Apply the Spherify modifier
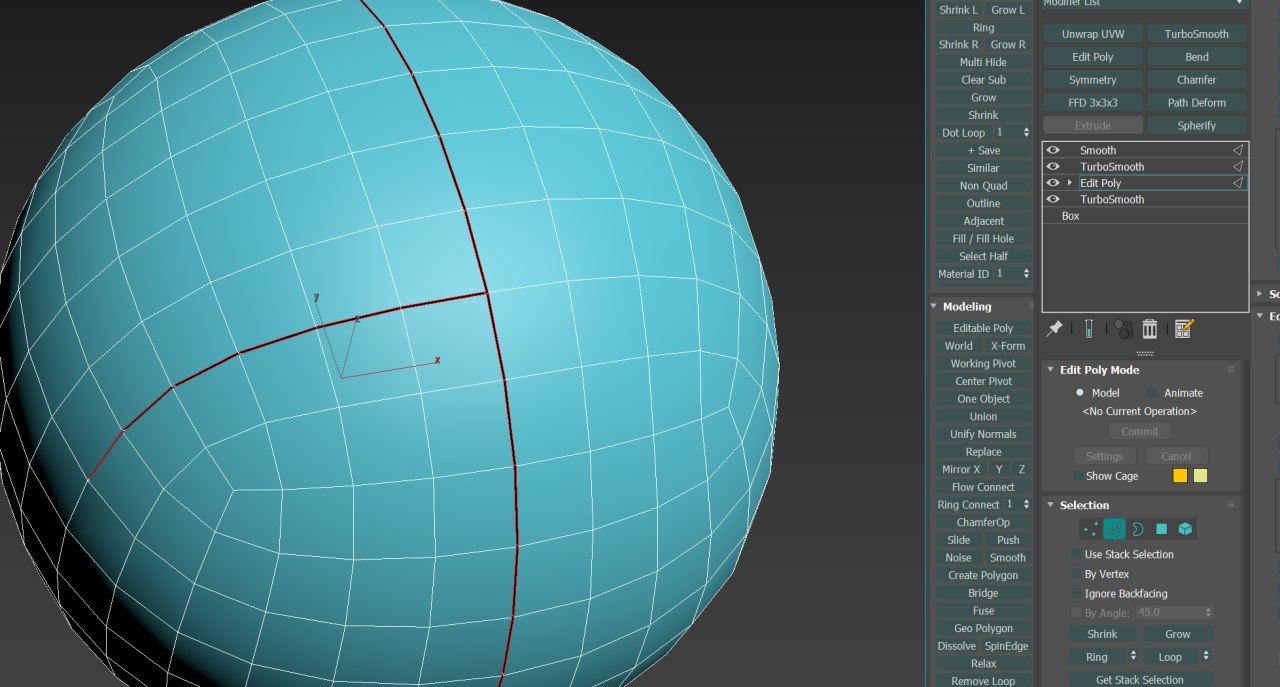1280x687 pixels. tap(1197, 126)
